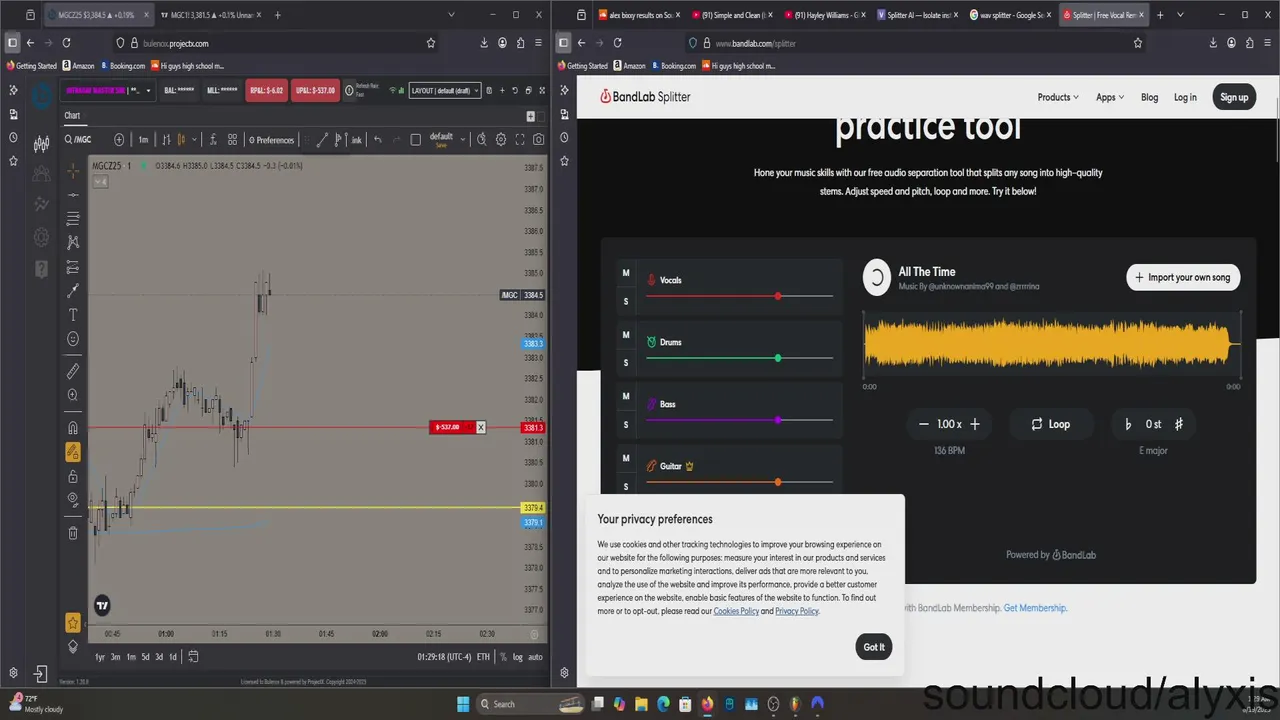Open the indicators fx icon
This screenshot has width=1280, height=720.
pos(213,140)
